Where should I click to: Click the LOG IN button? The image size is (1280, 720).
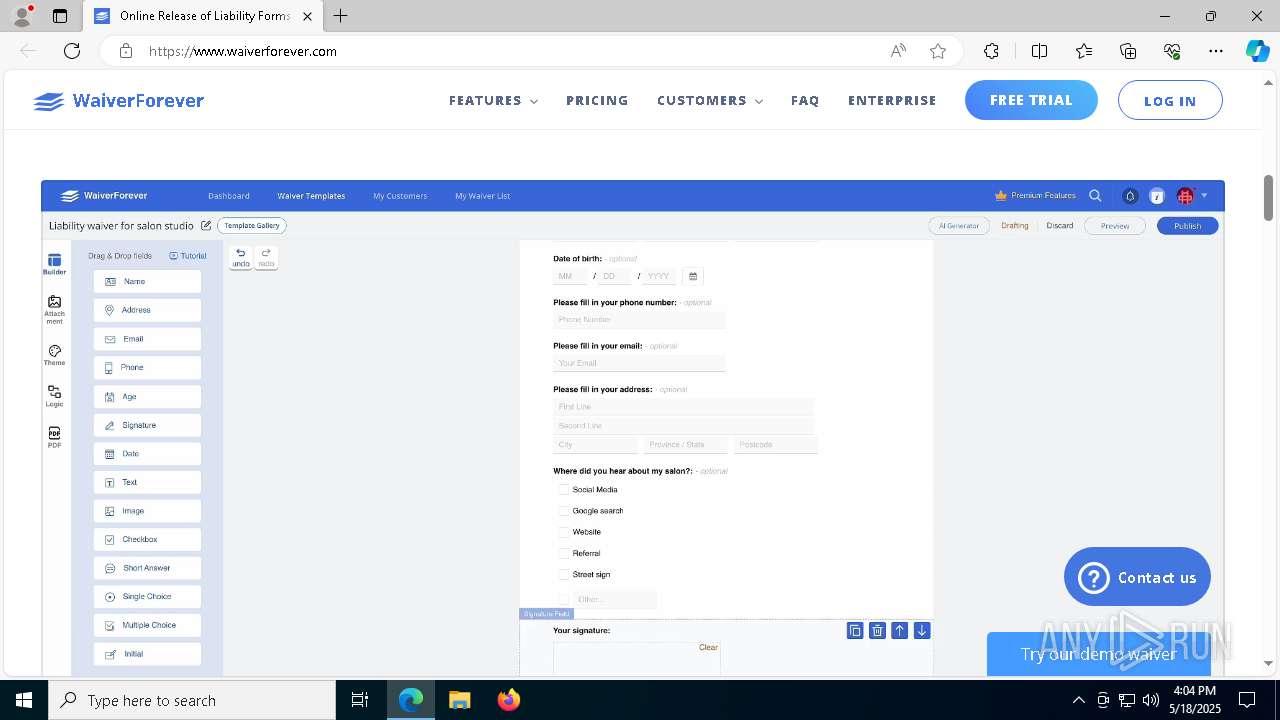[x=1170, y=100]
